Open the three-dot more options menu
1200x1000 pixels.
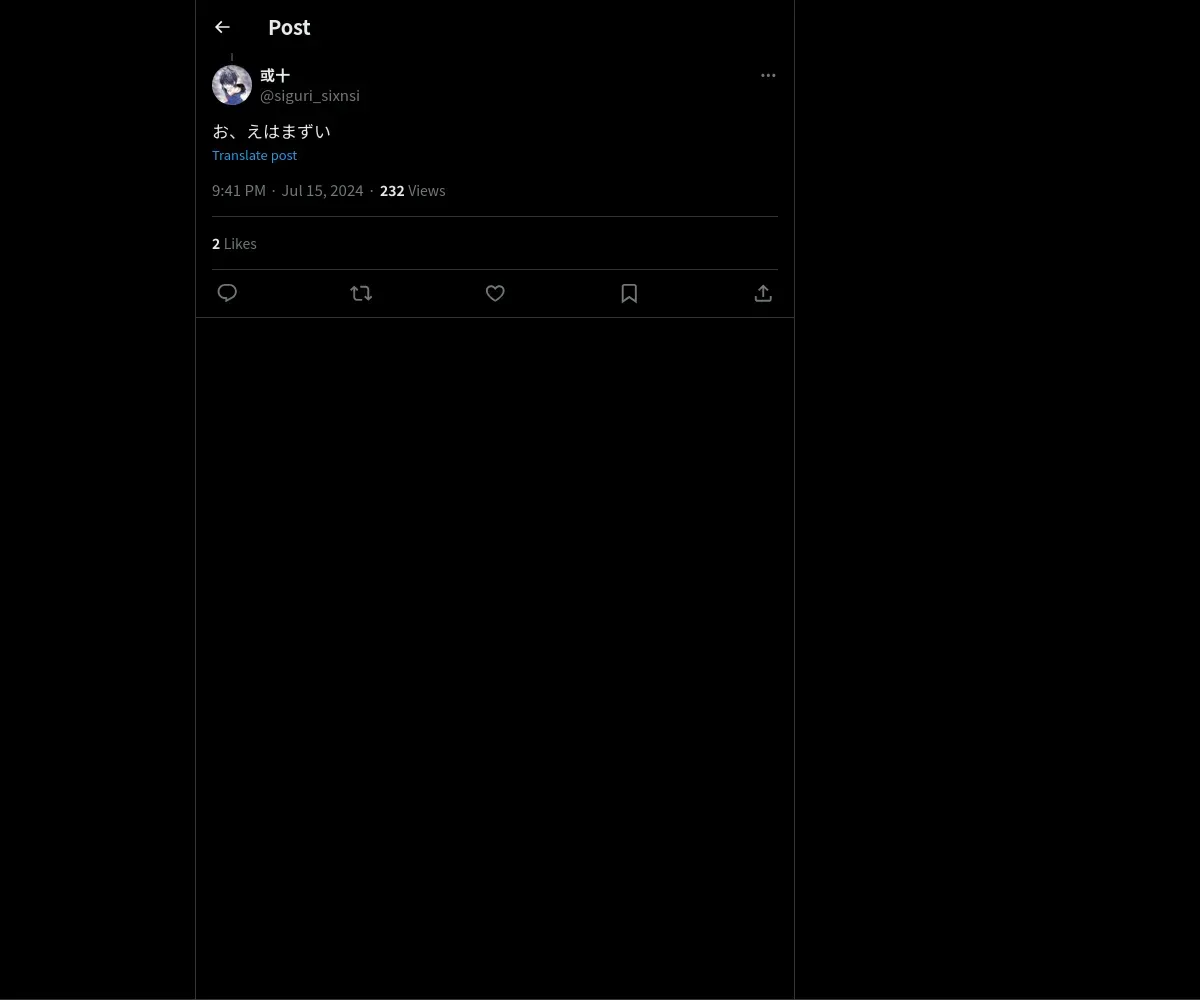768,75
